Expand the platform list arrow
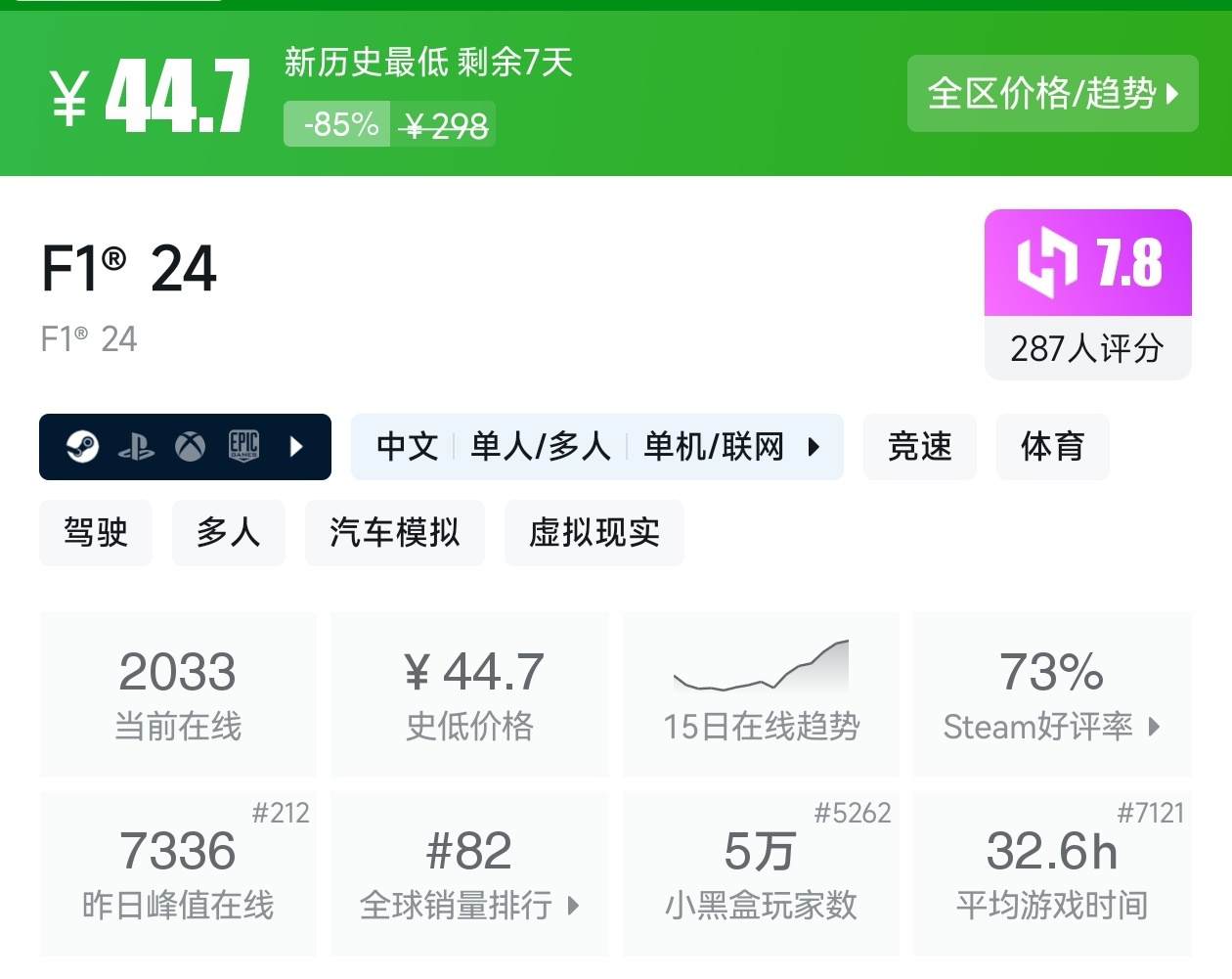 297,447
